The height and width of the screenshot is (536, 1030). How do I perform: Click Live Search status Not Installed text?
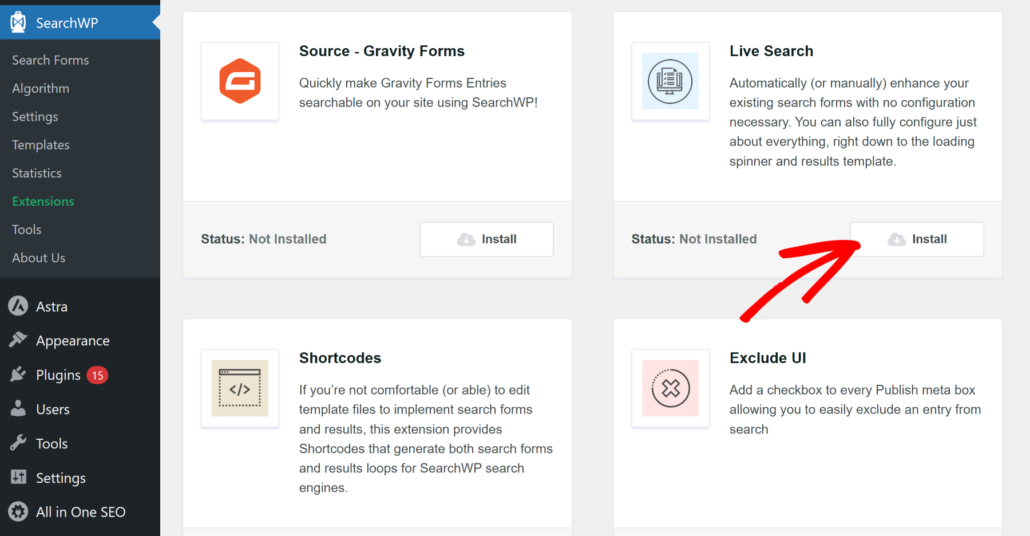(717, 239)
